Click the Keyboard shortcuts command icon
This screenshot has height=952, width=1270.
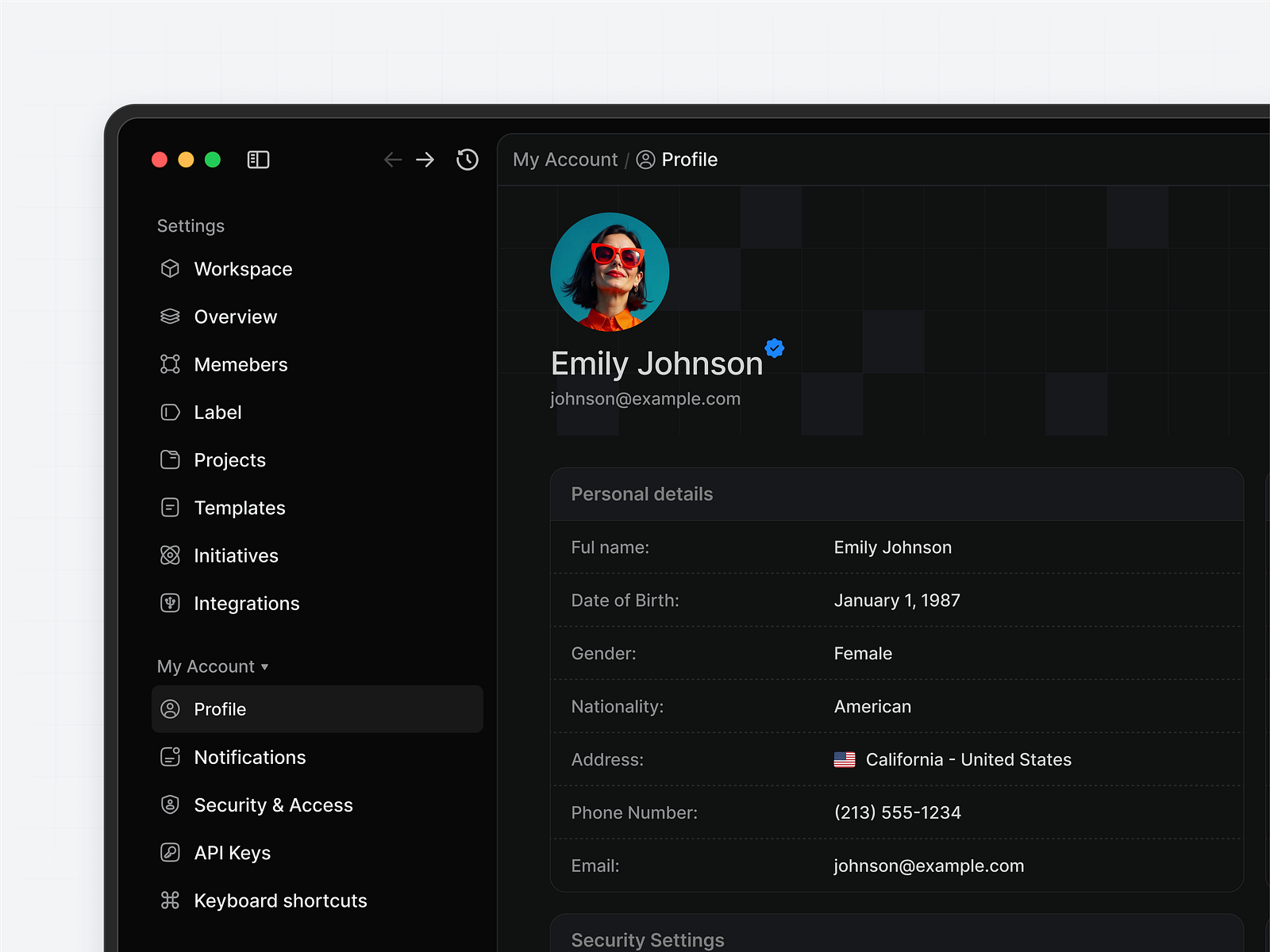pyautogui.click(x=170, y=900)
